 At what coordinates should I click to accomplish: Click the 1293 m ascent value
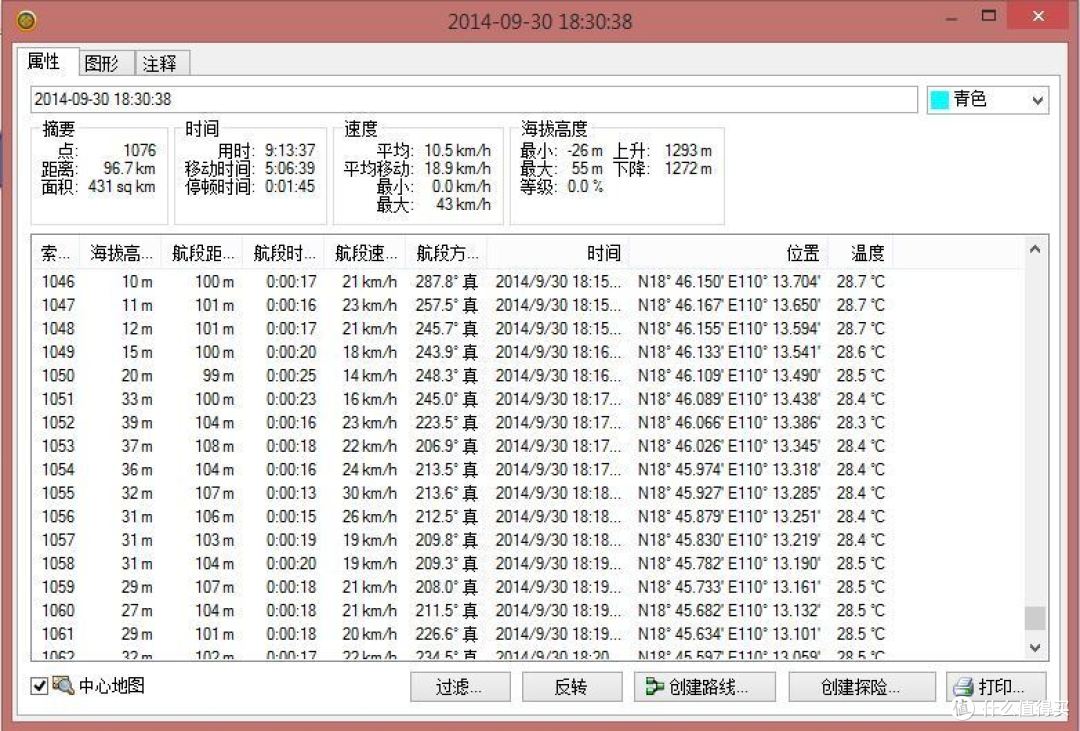click(688, 150)
